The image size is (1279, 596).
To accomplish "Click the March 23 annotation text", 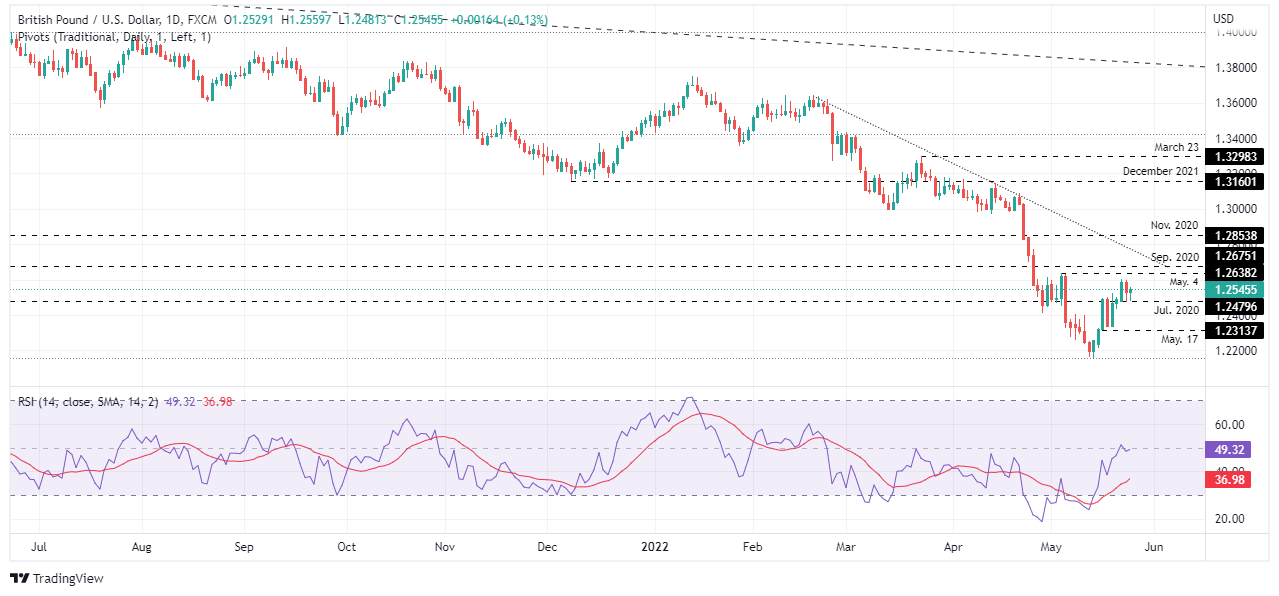I will (x=1175, y=147).
